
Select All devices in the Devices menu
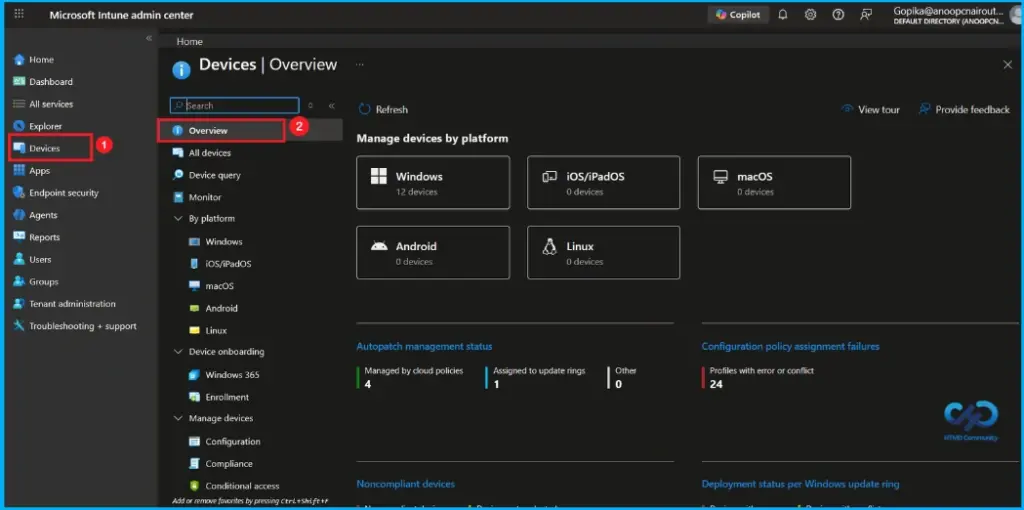tap(209, 153)
